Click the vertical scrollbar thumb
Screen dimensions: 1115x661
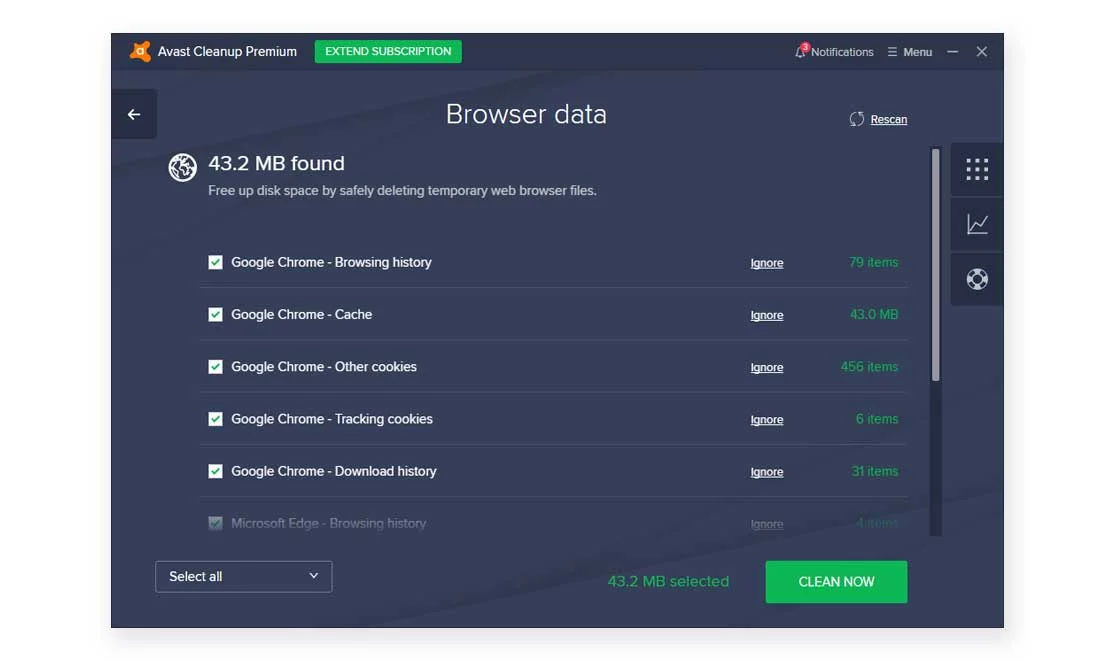(x=935, y=265)
